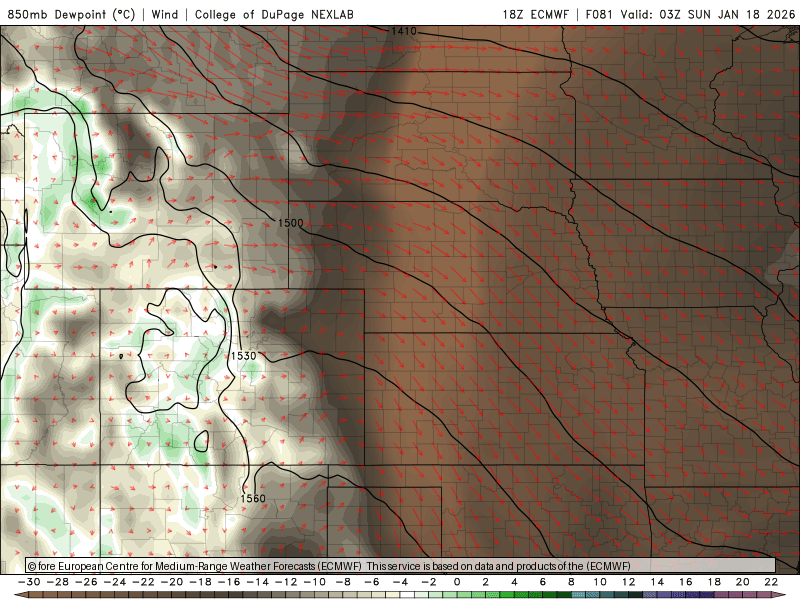This screenshot has height=600, width=800.
Task: Click the -6 value on the color scale
Action: click(x=372, y=582)
